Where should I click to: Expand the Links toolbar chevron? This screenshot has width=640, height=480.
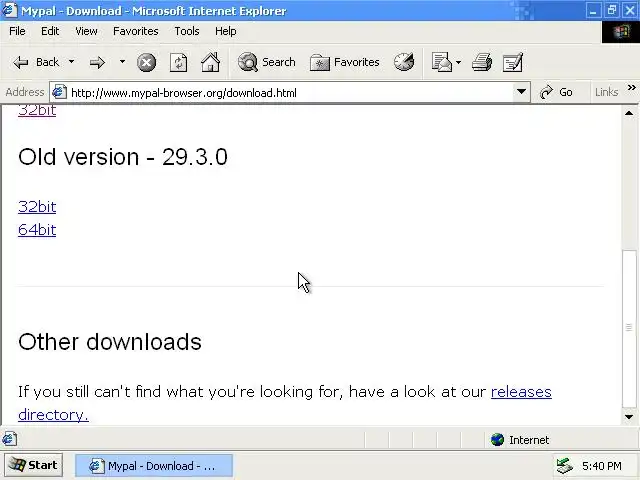631,88
